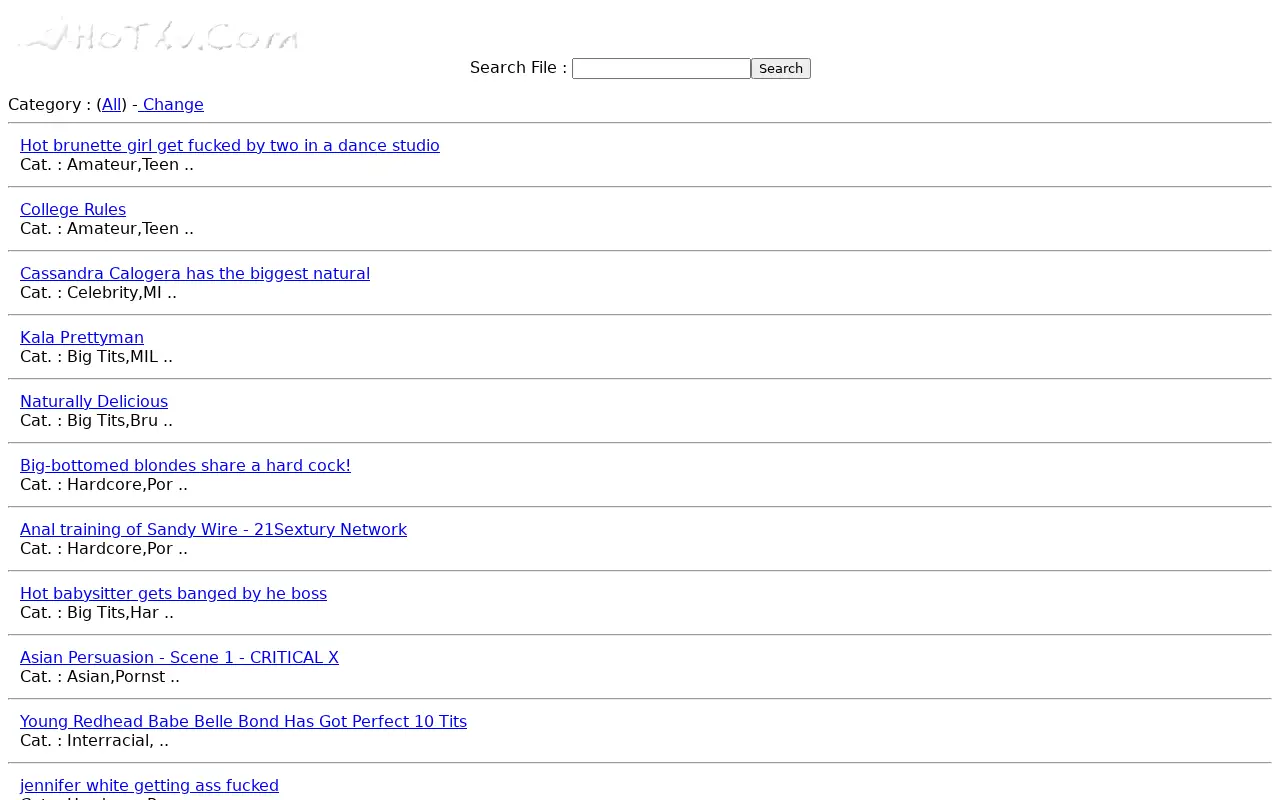The width and height of the screenshot is (1280, 800).
Task: Open the Sandy Wire 21Sextury Network link
Action: (x=213, y=529)
